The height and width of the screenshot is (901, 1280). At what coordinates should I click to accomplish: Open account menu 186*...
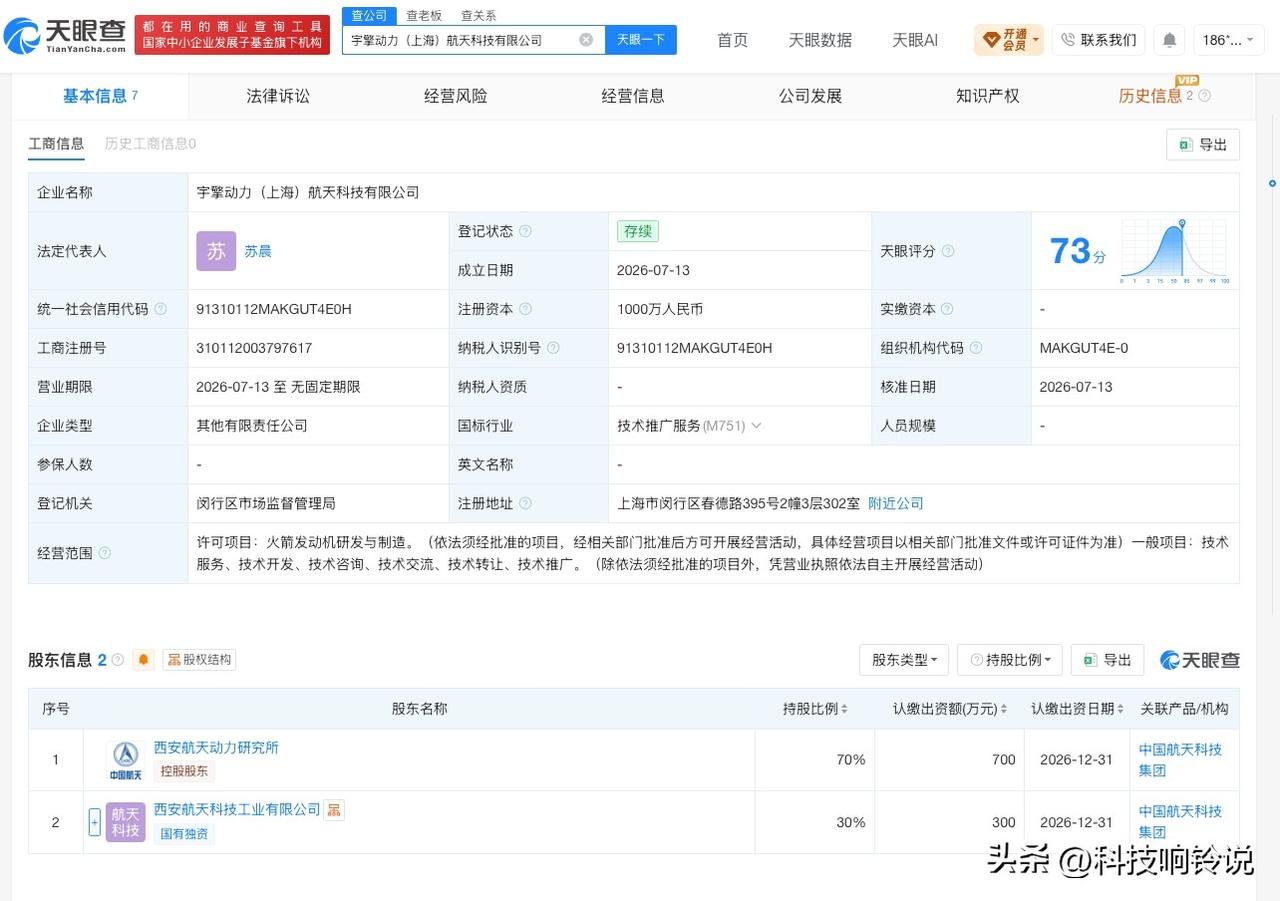pos(1229,40)
